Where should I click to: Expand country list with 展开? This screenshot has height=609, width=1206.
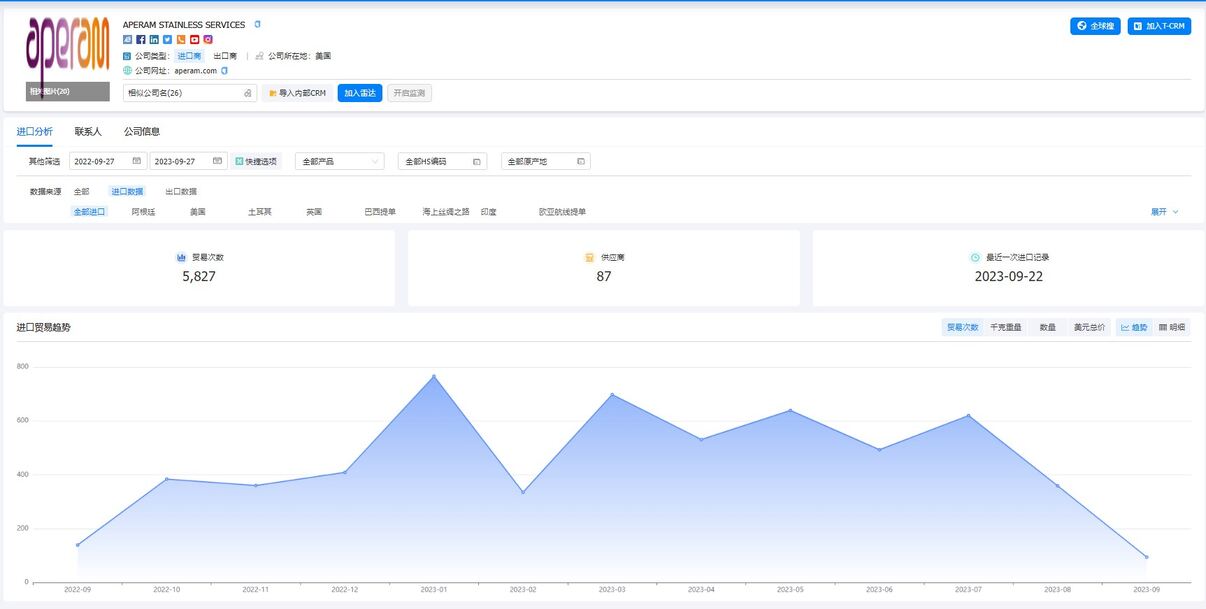[1164, 212]
